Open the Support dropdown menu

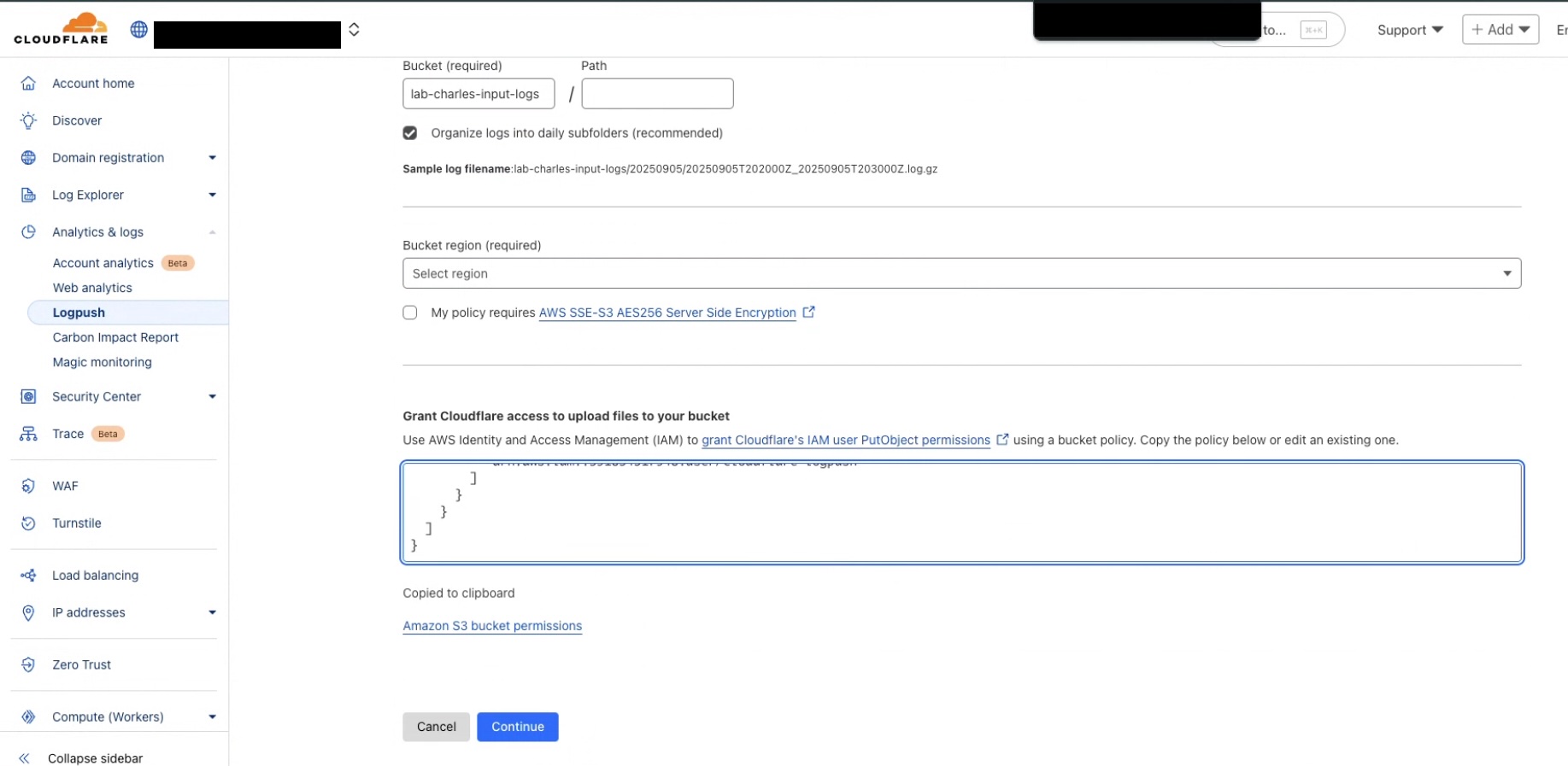1410,30
